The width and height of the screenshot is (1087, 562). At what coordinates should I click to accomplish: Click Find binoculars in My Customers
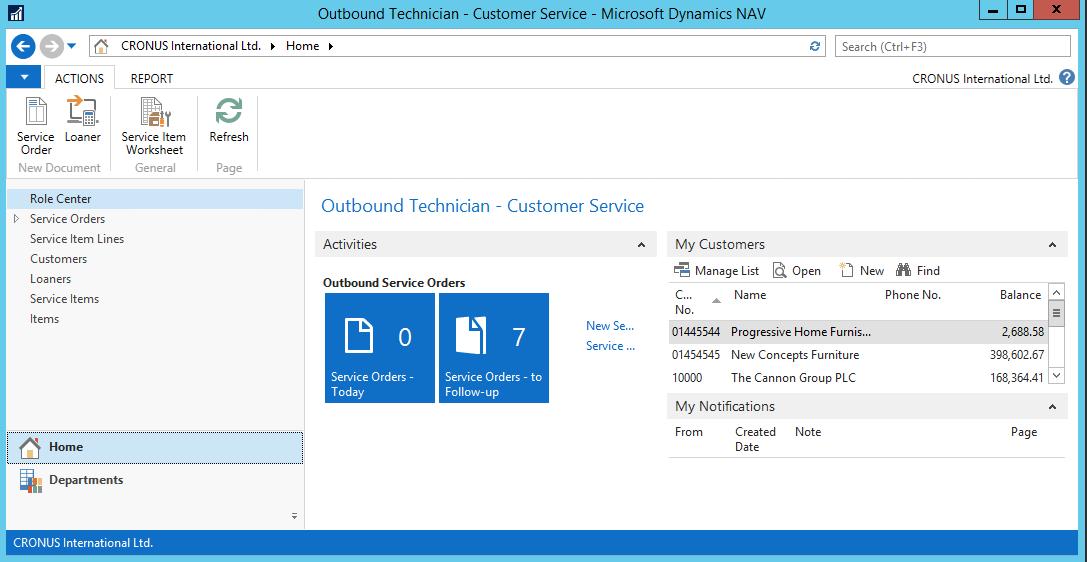point(918,271)
